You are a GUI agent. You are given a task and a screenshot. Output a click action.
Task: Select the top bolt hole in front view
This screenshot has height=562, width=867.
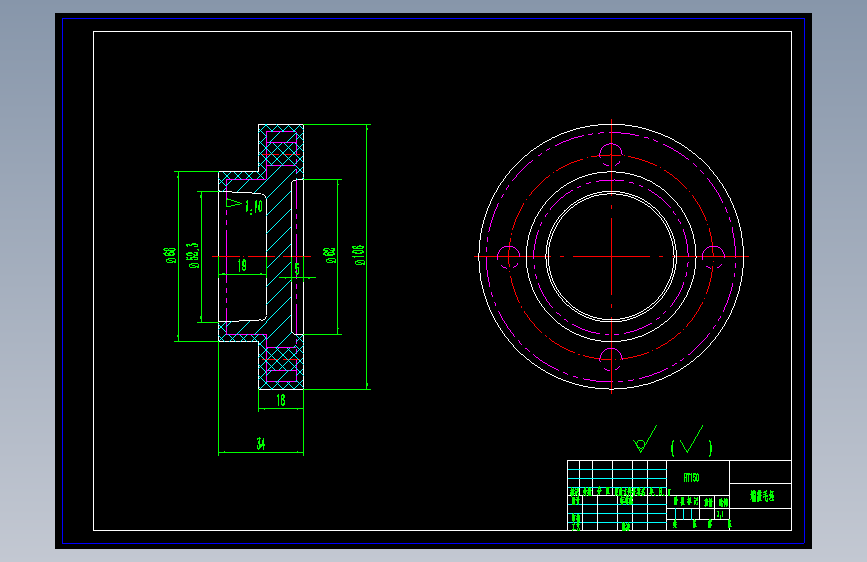coord(611,154)
